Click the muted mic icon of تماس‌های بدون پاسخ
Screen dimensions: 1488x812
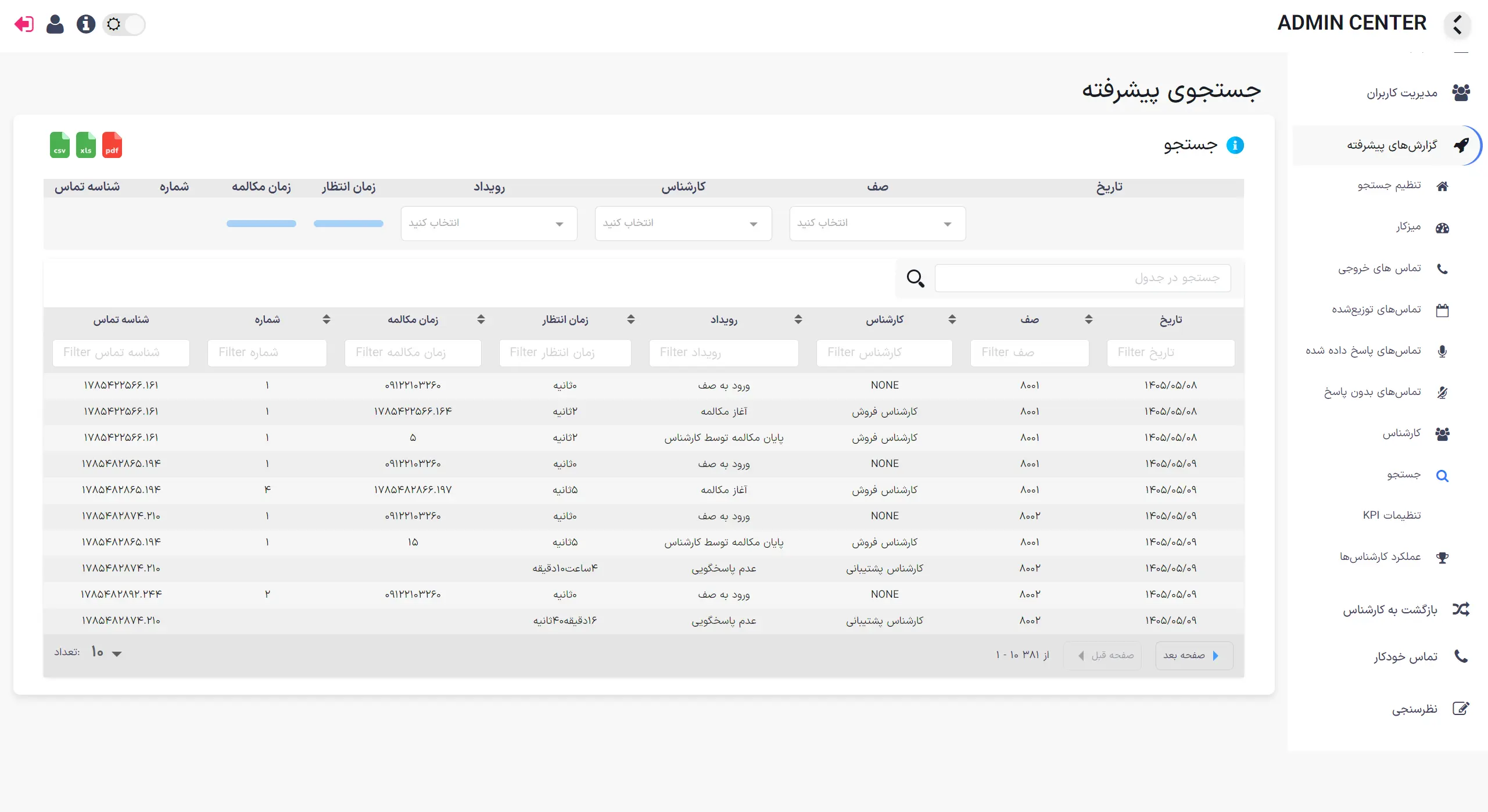(x=1442, y=393)
